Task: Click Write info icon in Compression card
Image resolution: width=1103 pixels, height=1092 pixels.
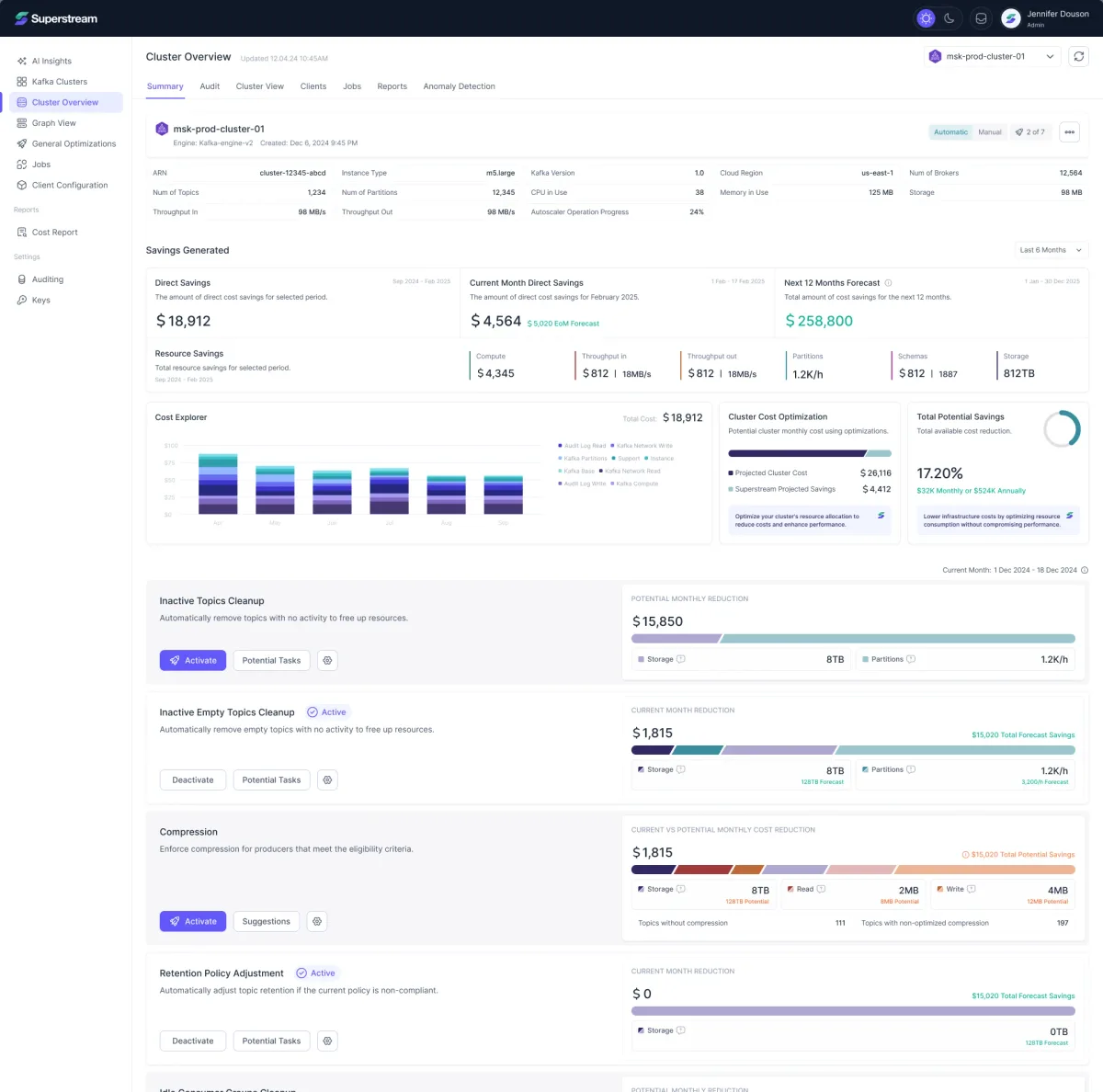Action: coord(972,889)
